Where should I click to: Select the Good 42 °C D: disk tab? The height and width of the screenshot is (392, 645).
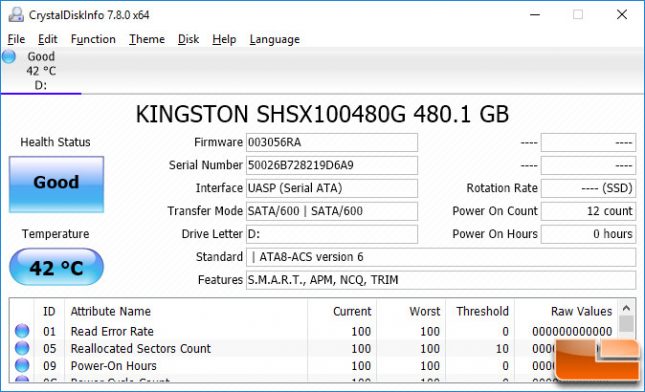(41, 71)
